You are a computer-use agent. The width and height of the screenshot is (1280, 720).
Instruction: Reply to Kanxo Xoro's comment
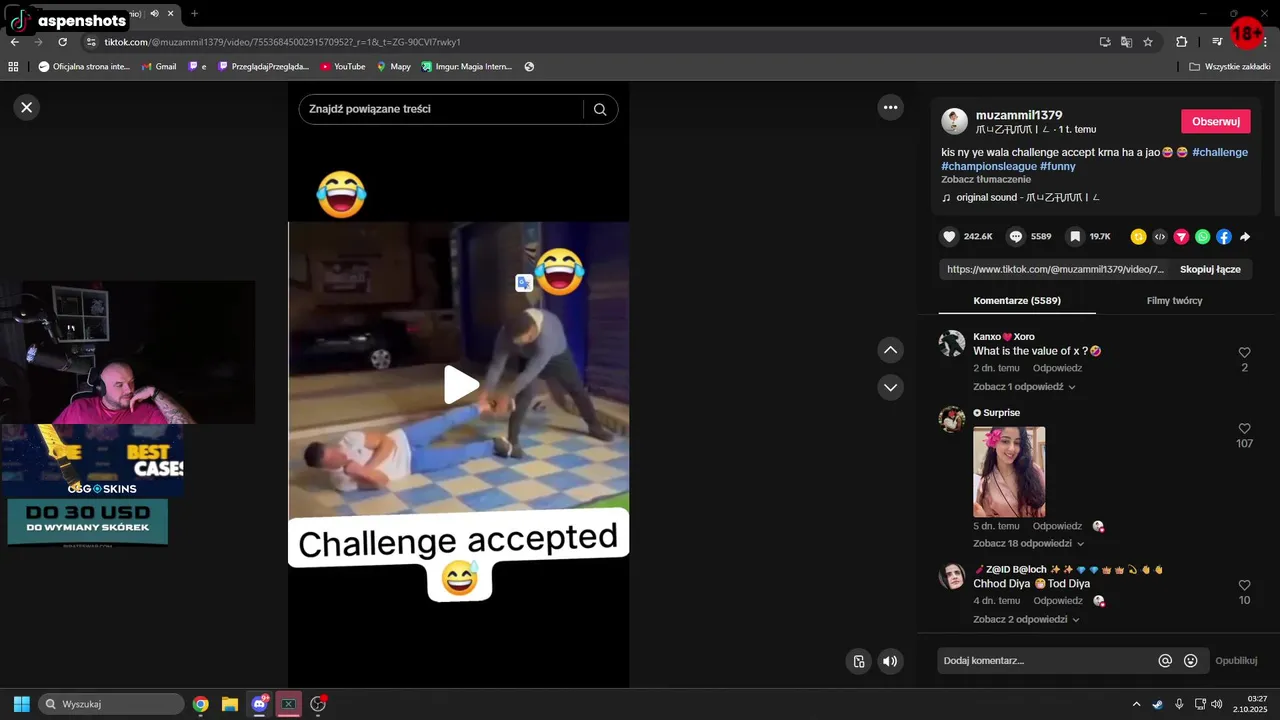click(x=1057, y=368)
